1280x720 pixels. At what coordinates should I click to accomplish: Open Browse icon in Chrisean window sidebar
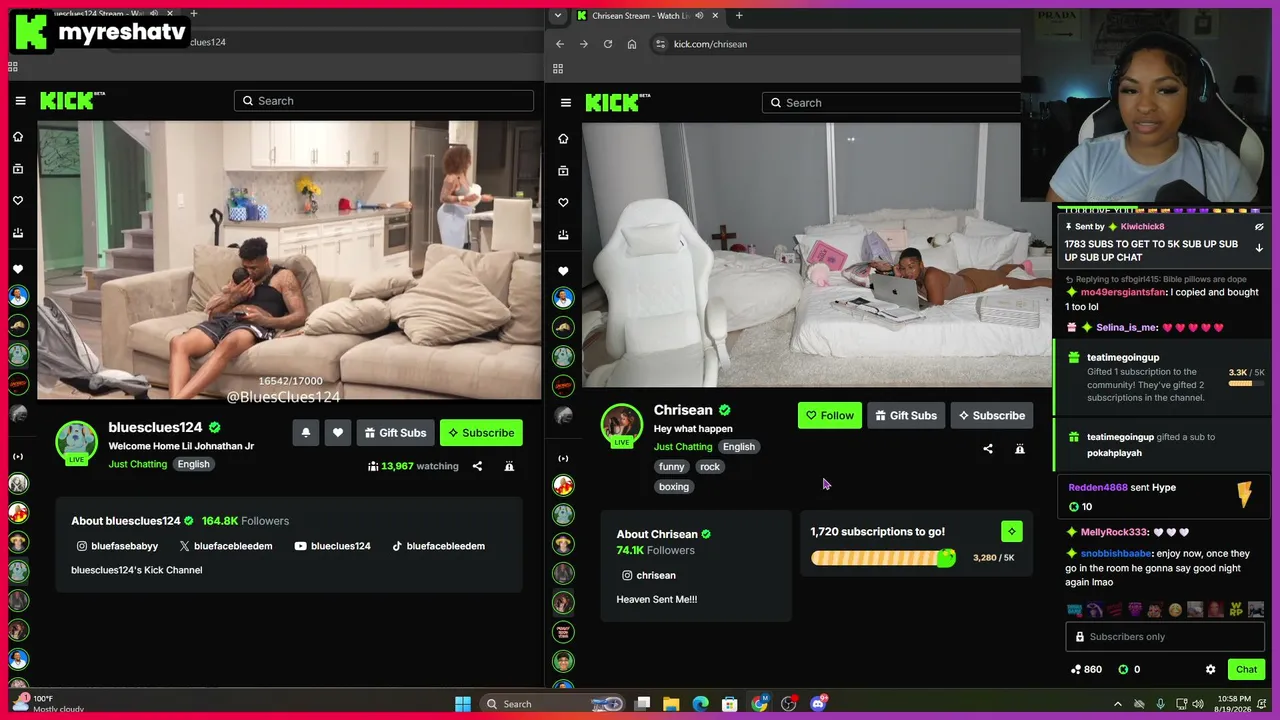563,171
